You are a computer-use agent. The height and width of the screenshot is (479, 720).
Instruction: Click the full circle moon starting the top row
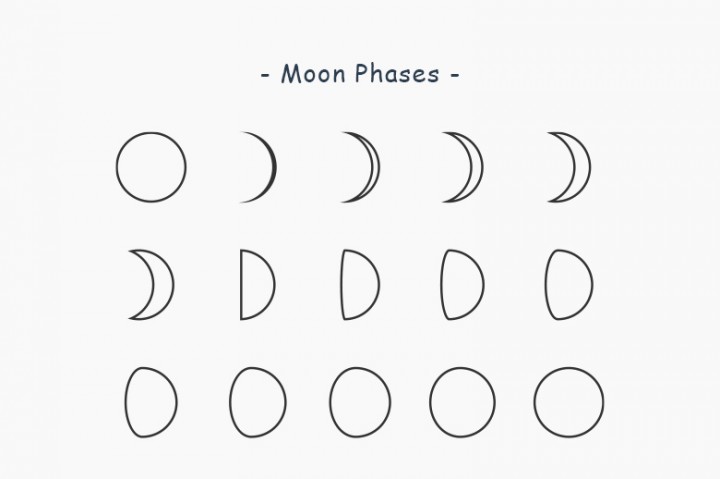(151, 166)
